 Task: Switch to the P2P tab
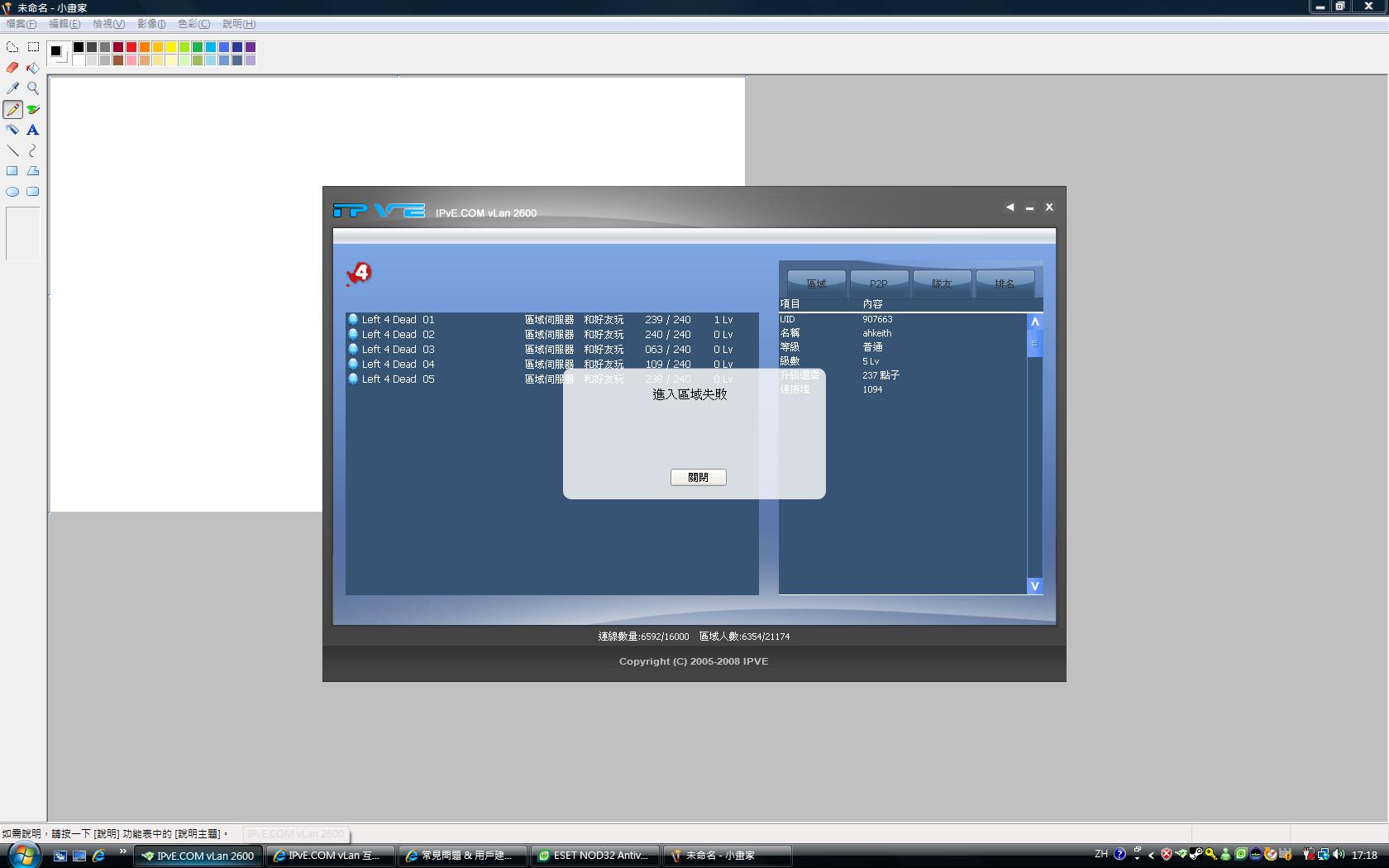click(x=878, y=284)
